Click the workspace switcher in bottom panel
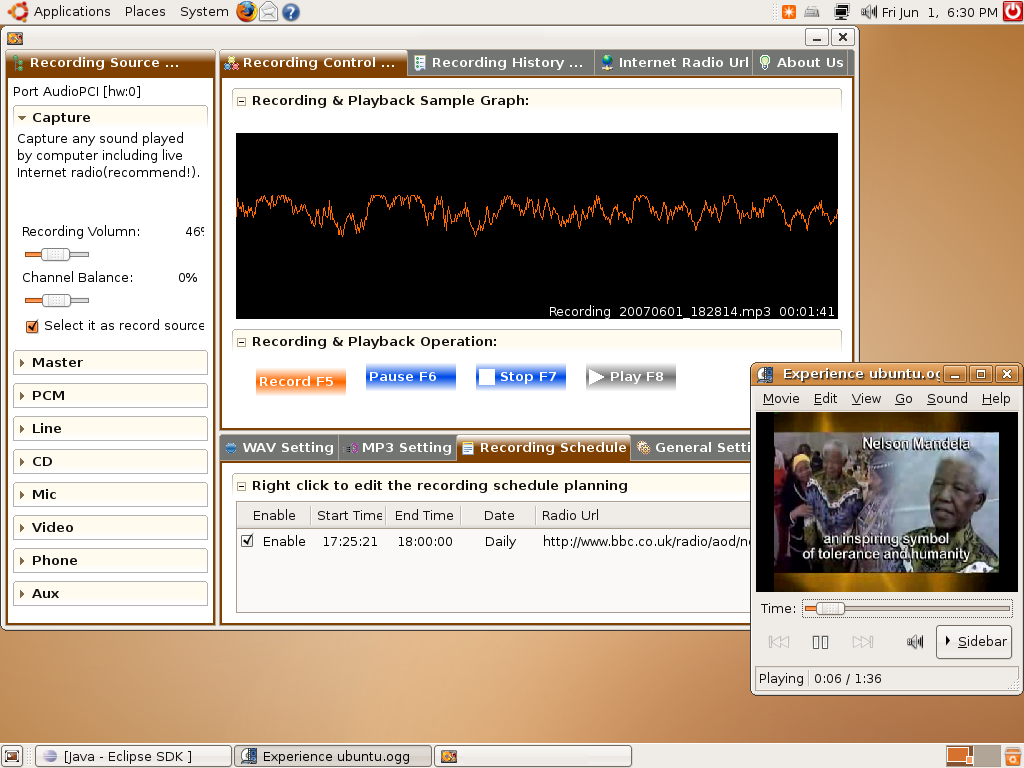Viewport: 1024px width, 768px height. pos(972,756)
